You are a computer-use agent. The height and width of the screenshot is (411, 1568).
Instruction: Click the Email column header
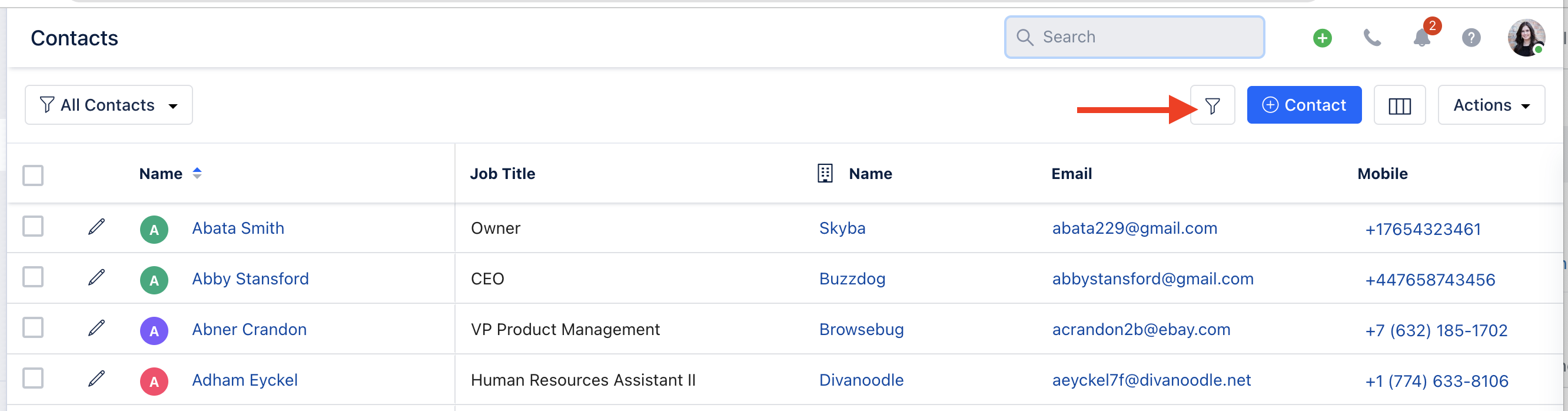pos(1071,174)
